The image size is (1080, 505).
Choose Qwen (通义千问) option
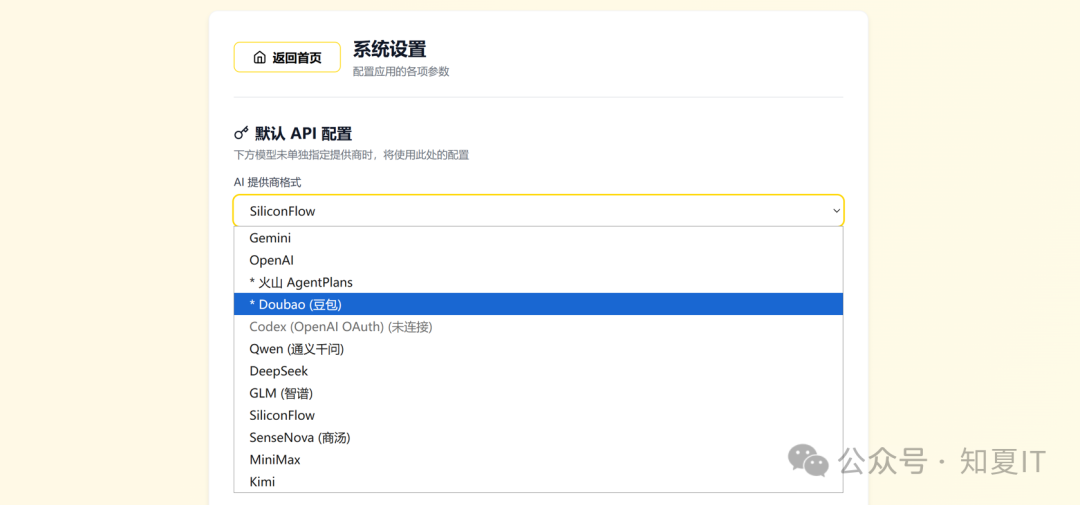pos(539,349)
